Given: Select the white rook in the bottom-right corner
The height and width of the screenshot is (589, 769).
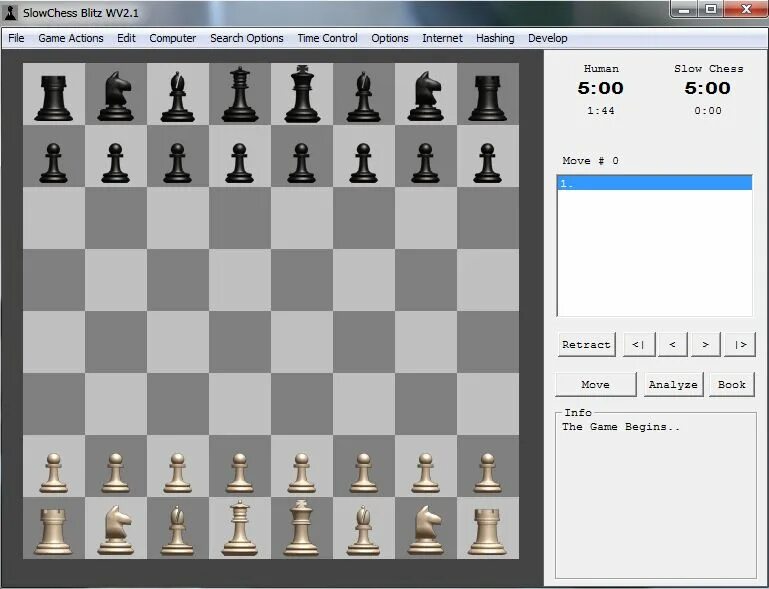Looking at the screenshot, I should tap(487, 531).
